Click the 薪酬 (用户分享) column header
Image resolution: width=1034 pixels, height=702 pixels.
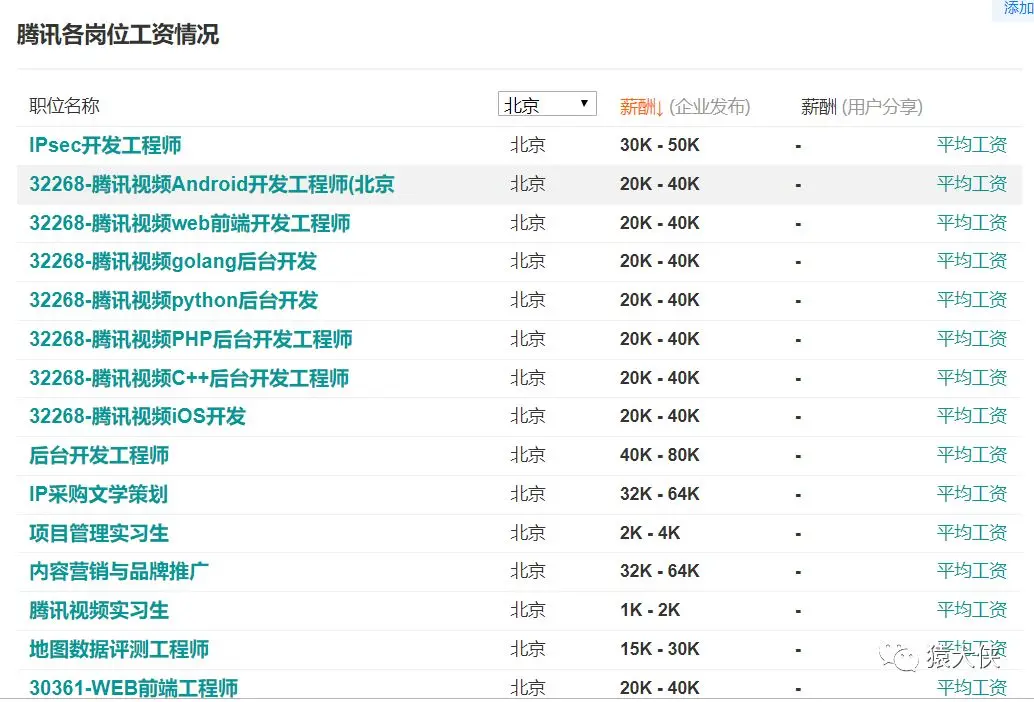point(861,106)
